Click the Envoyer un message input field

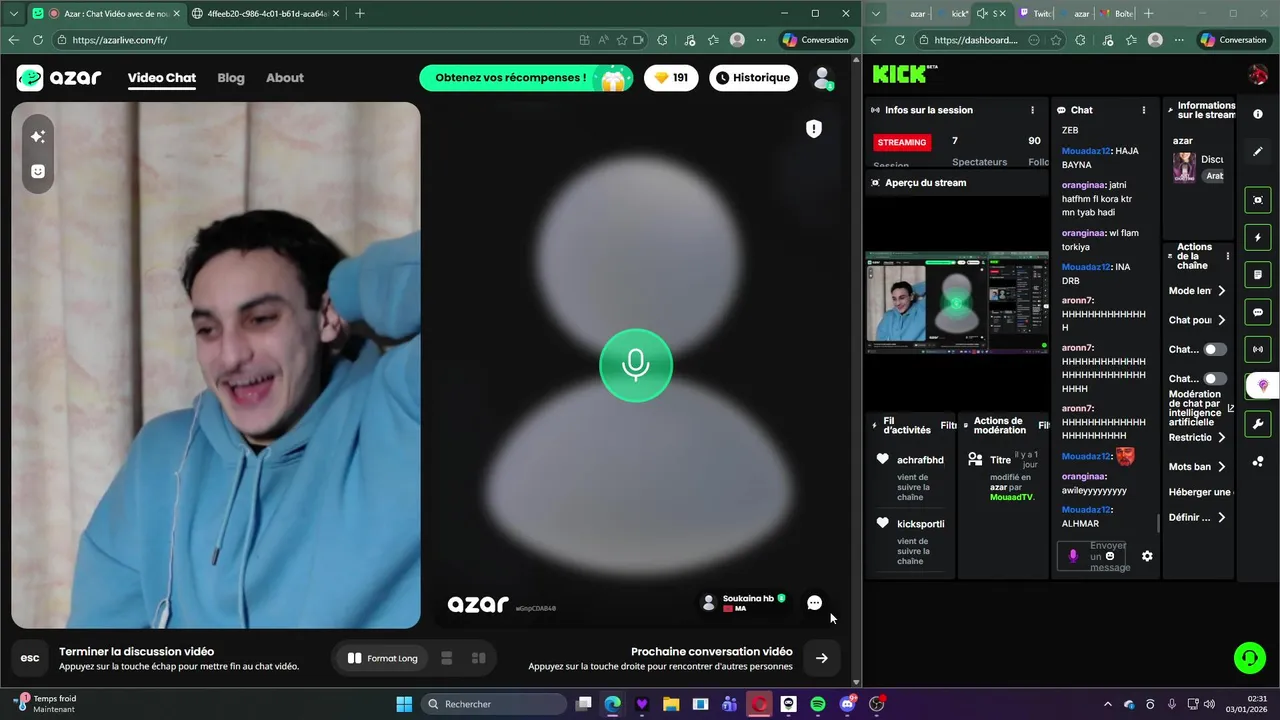click(x=1109, y=556)
